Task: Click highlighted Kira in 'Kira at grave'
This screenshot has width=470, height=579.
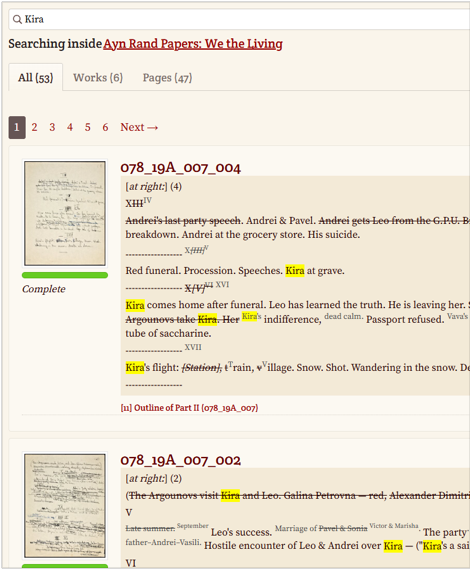Action: coord(295,271)
